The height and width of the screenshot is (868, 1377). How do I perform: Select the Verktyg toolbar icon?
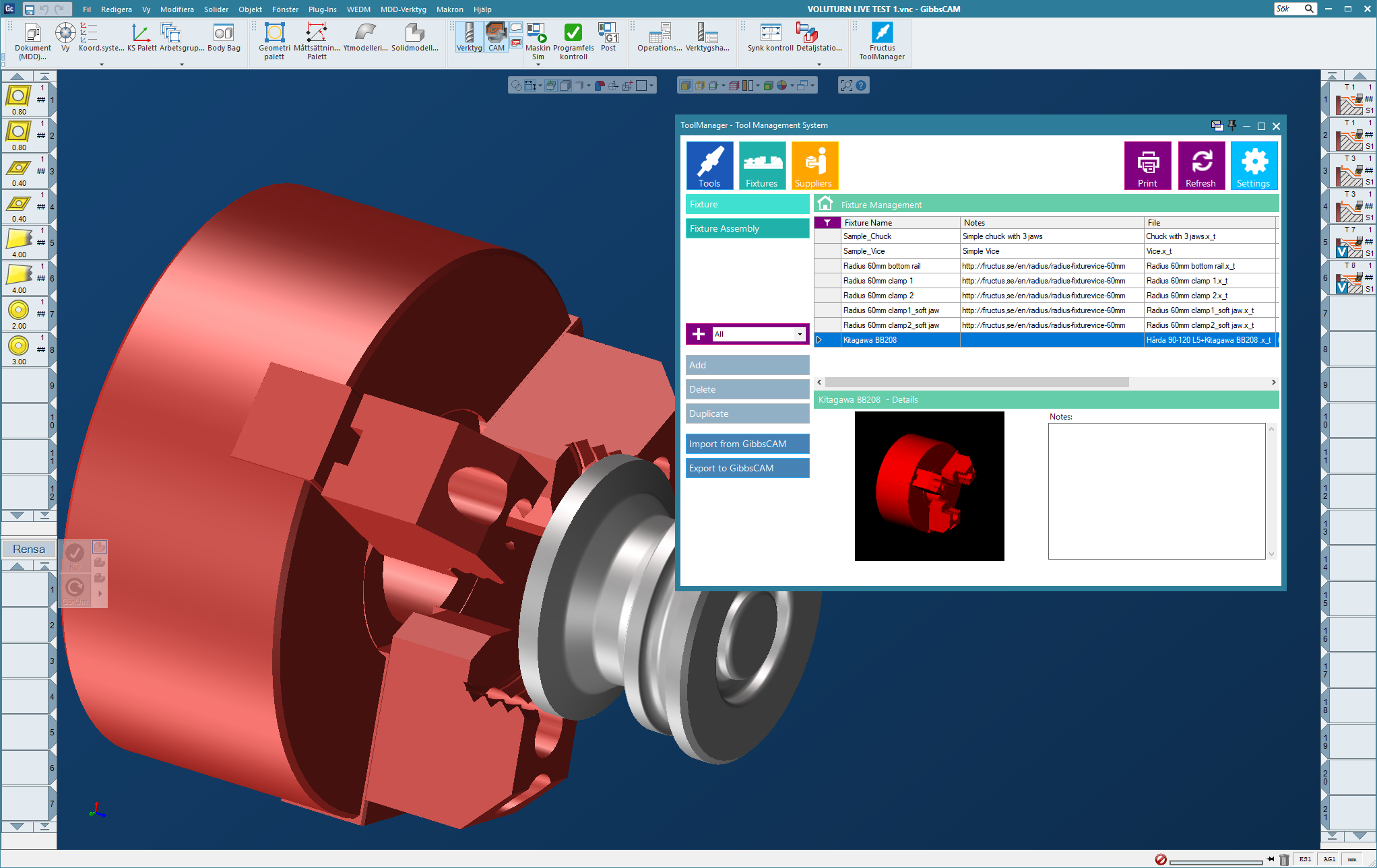tap(470, 37)
